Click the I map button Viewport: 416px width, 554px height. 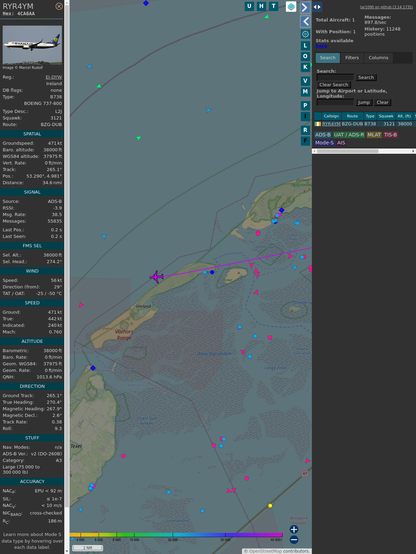(x=305, y=116)
